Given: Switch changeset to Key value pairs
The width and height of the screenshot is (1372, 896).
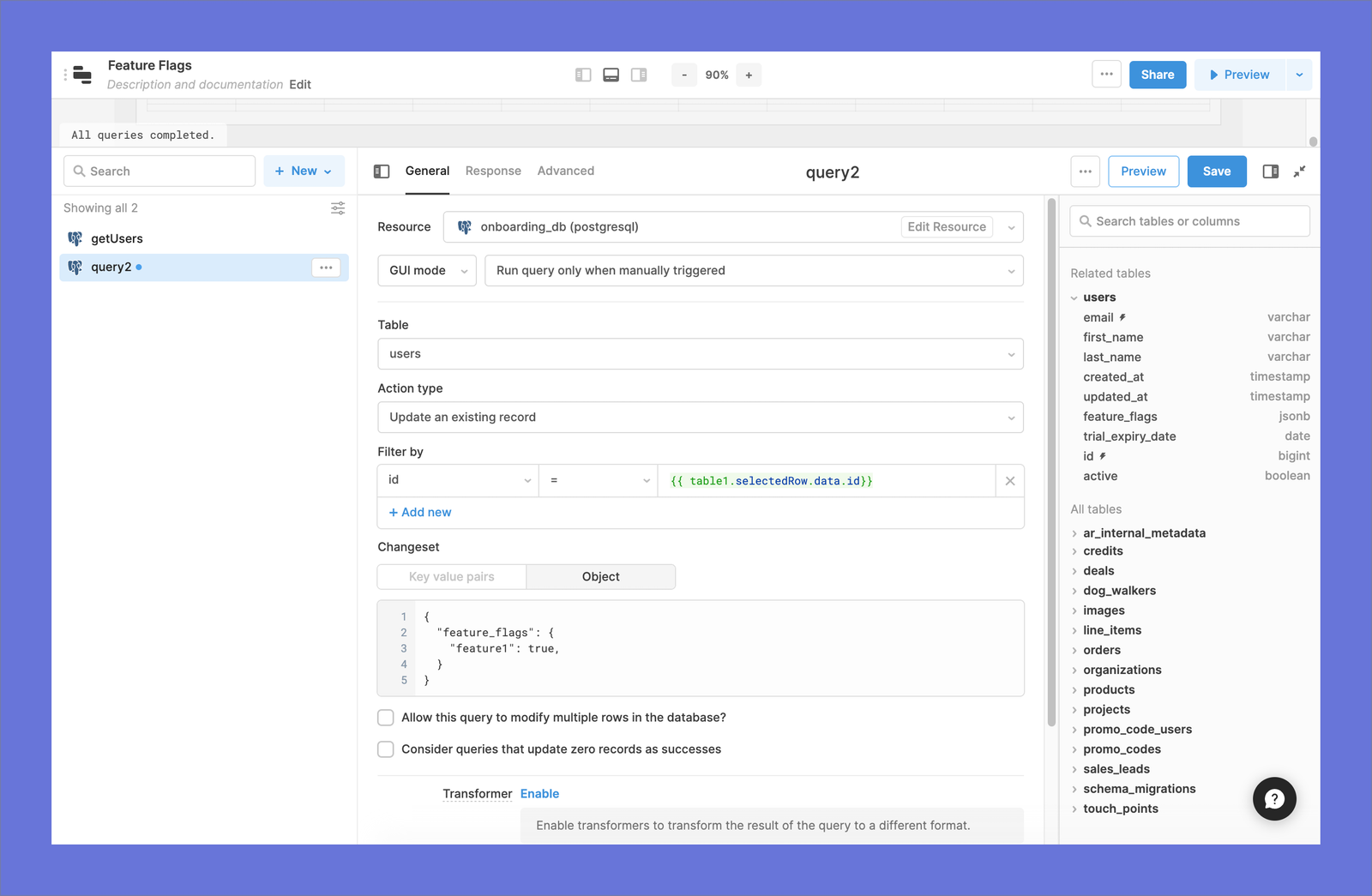Looking at the screenshot, I should [452, 577].
